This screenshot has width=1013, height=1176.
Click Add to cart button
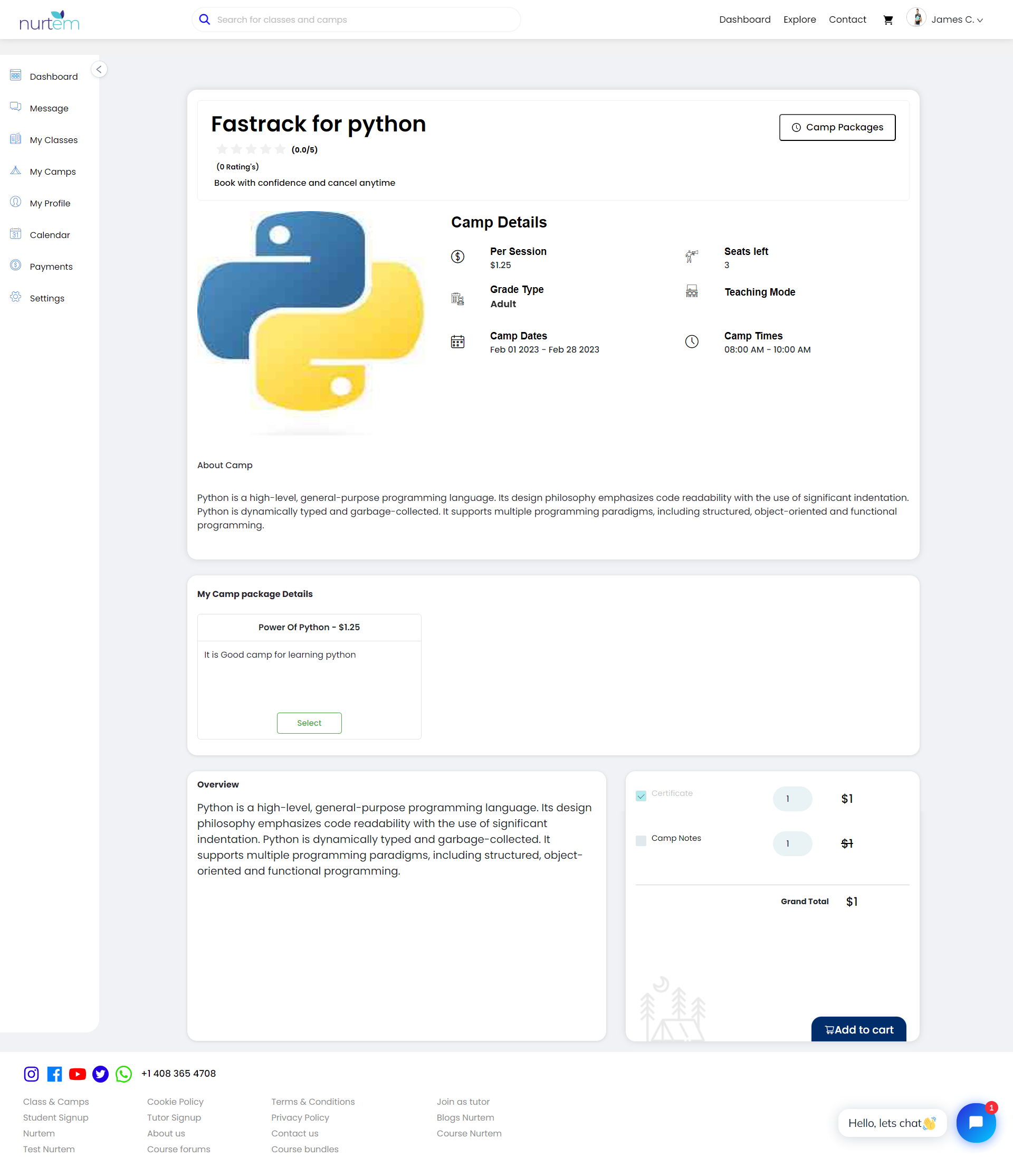coord(858,1029)
